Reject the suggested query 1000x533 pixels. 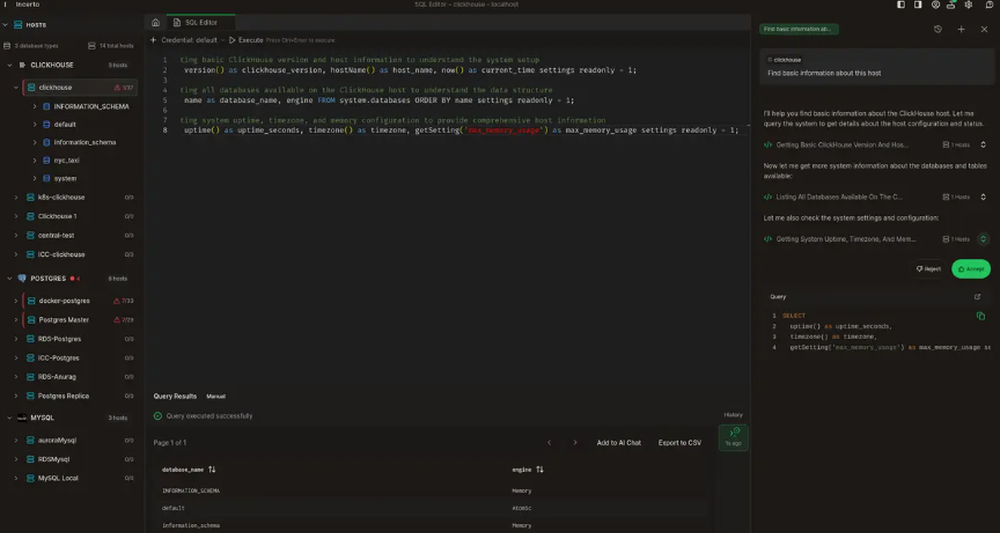(x=928, y=269)
